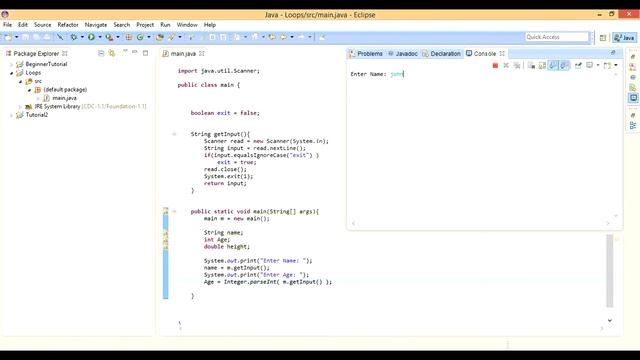Click Remove Launch X icon in Console

(506, 65)
